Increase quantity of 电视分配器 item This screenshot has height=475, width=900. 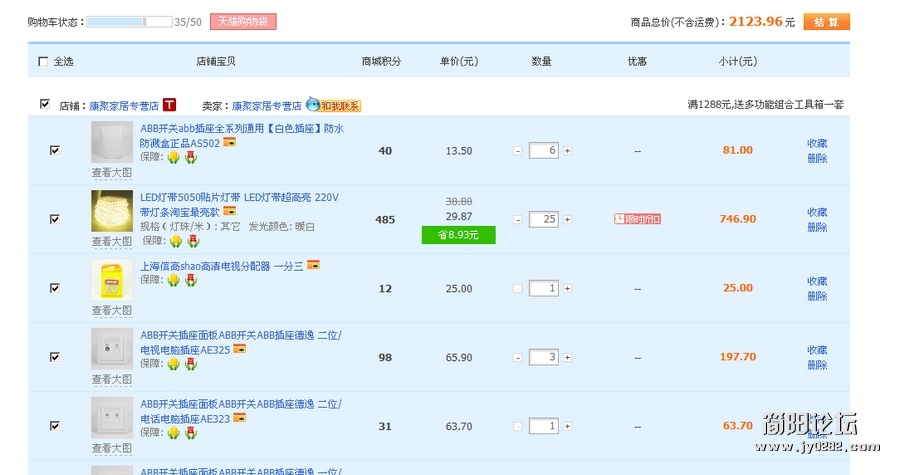[567, 289]
